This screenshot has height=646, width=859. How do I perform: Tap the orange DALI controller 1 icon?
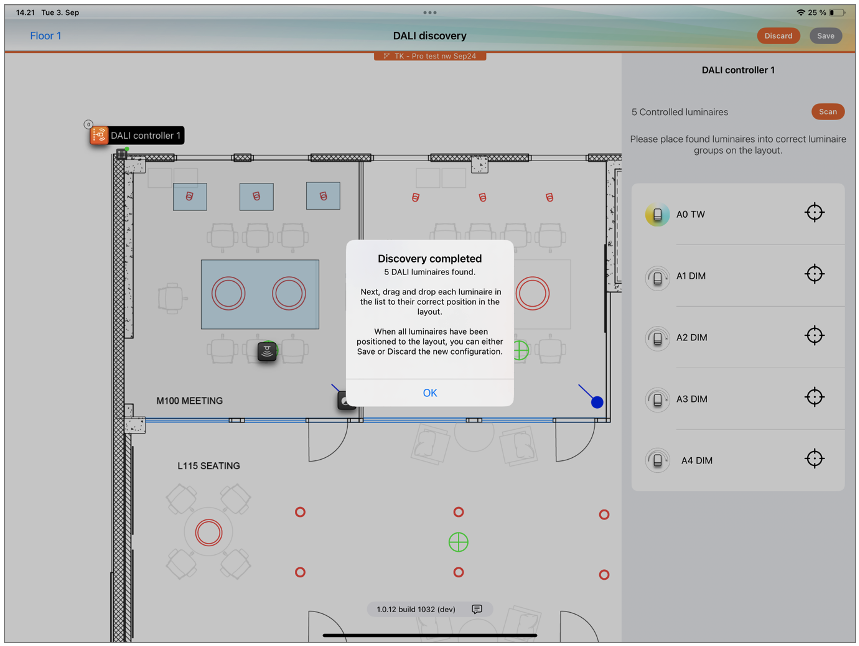pos(99,135)
